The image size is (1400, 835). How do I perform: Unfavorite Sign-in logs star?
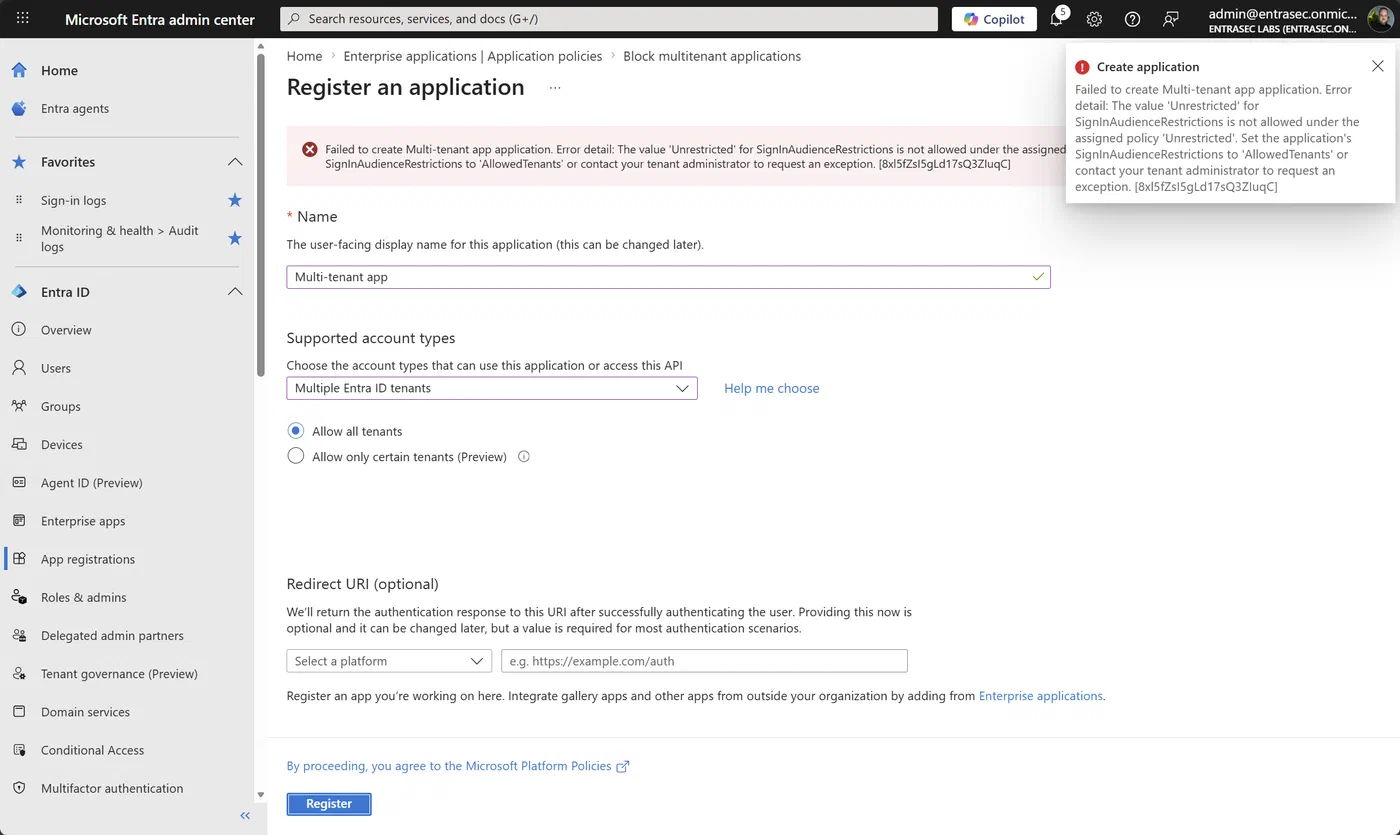point(235,200)
